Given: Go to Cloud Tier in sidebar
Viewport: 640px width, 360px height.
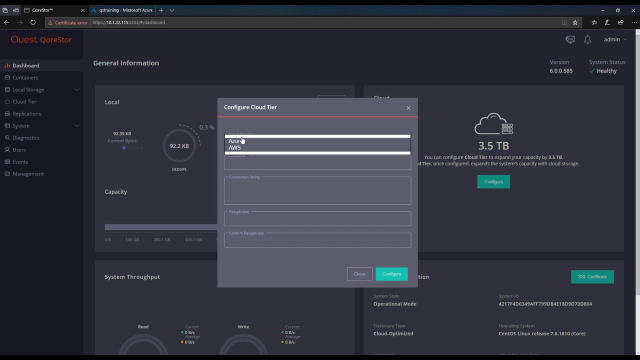Looking at the screenshot, I should tap(24, 102).
